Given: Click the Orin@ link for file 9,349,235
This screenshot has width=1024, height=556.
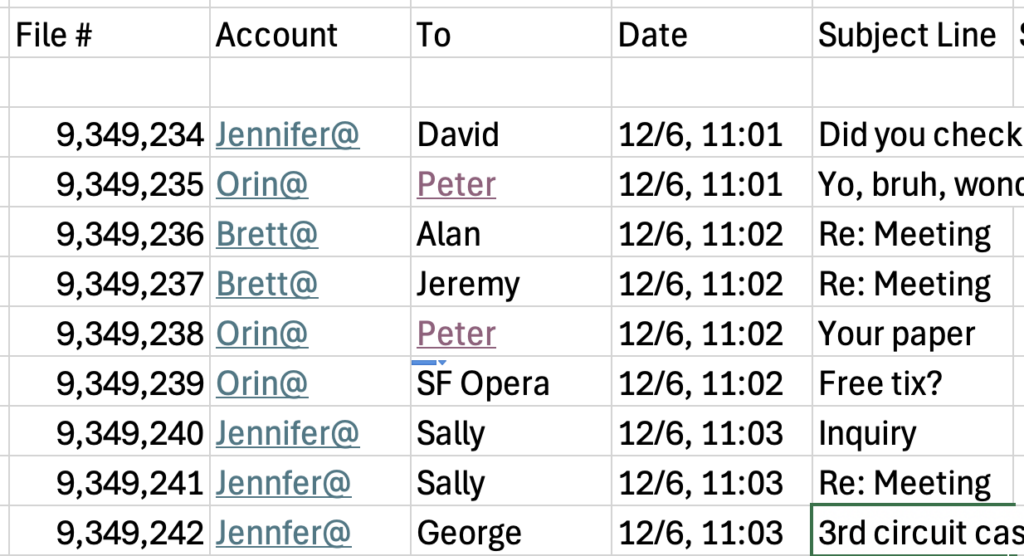Looking at the screenshot, I should point(262,185).
